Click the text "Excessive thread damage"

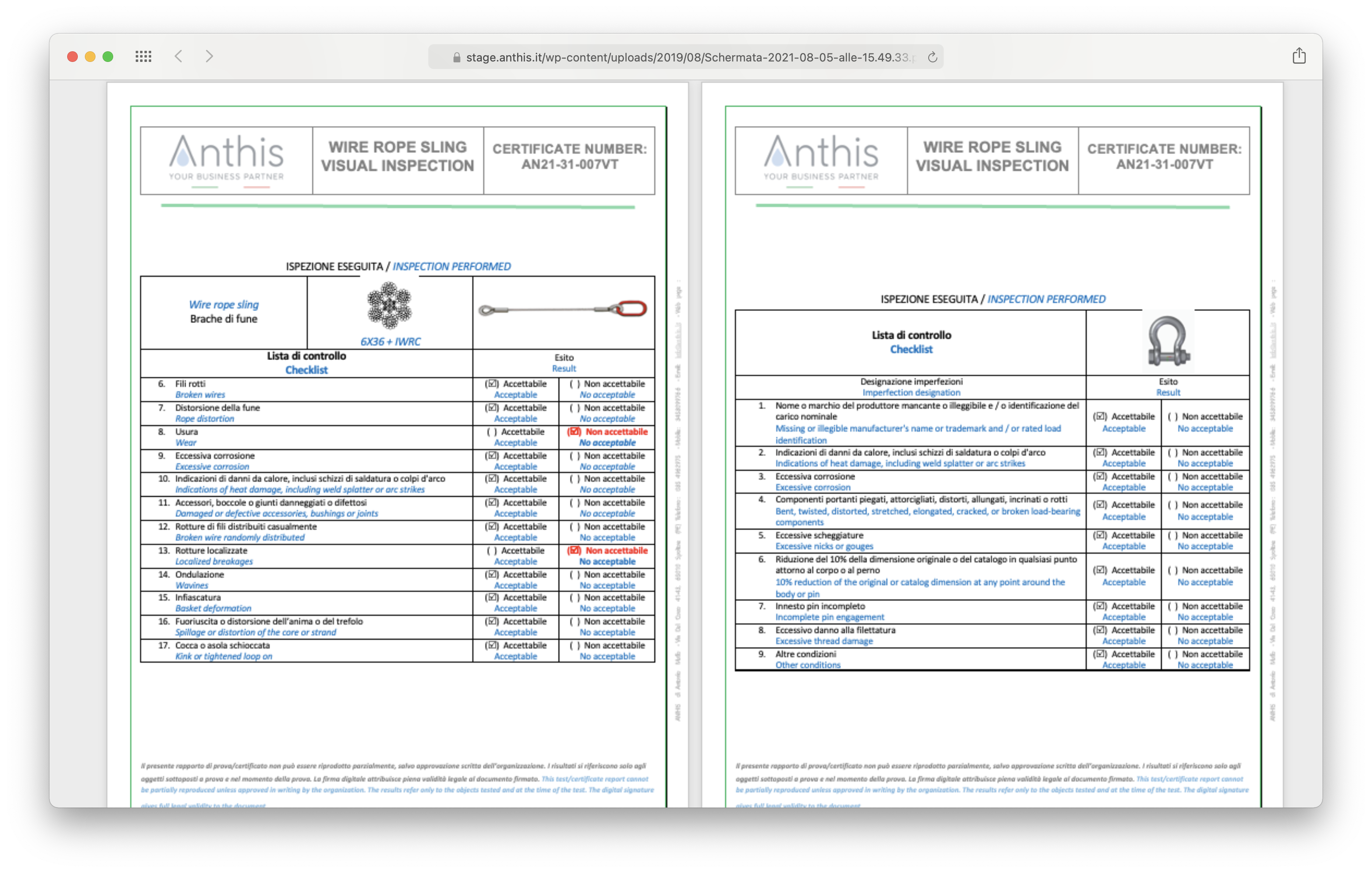[x=824, y=641]
